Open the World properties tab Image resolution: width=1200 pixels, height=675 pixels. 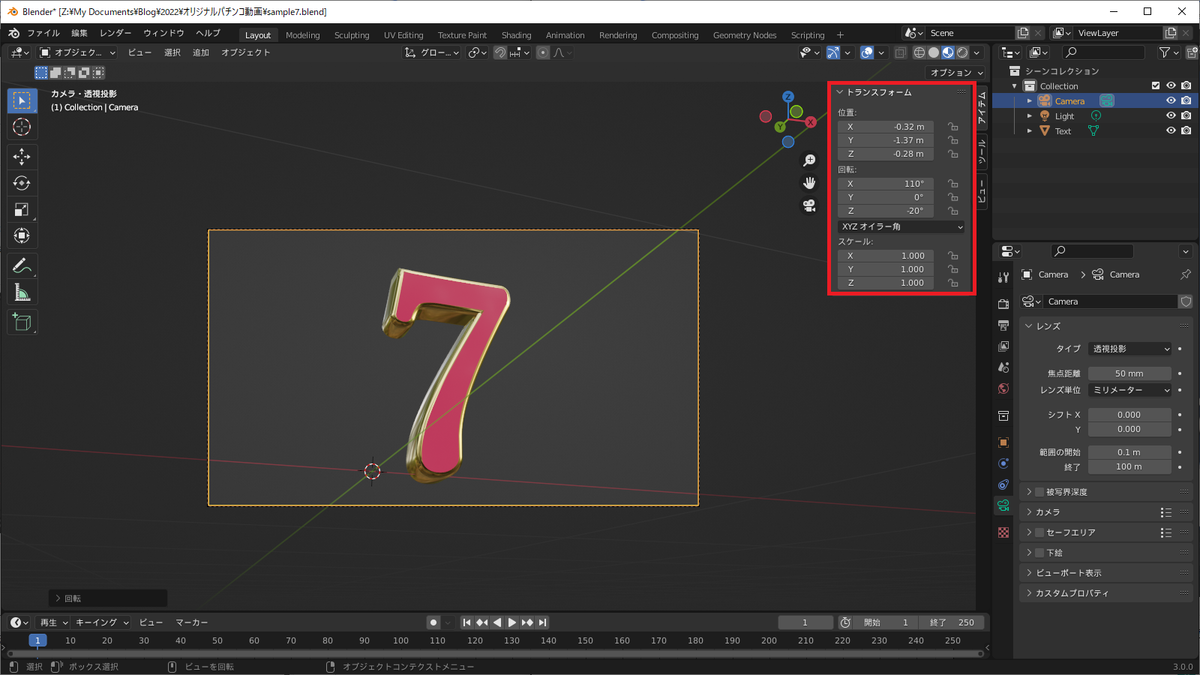click(1003, 388)
